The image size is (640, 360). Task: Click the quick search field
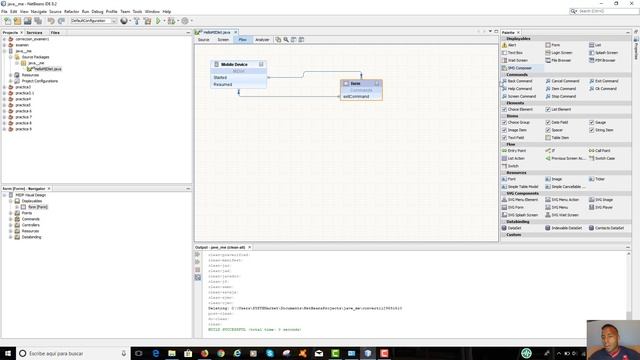(608, 11)
